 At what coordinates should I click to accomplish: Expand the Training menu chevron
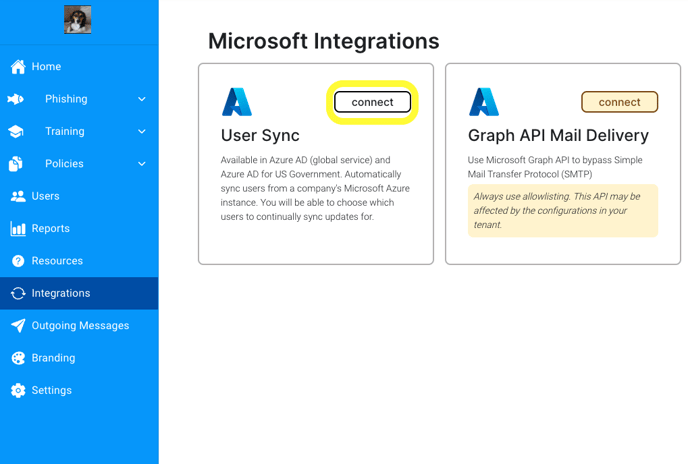click(x=142, y=131)
